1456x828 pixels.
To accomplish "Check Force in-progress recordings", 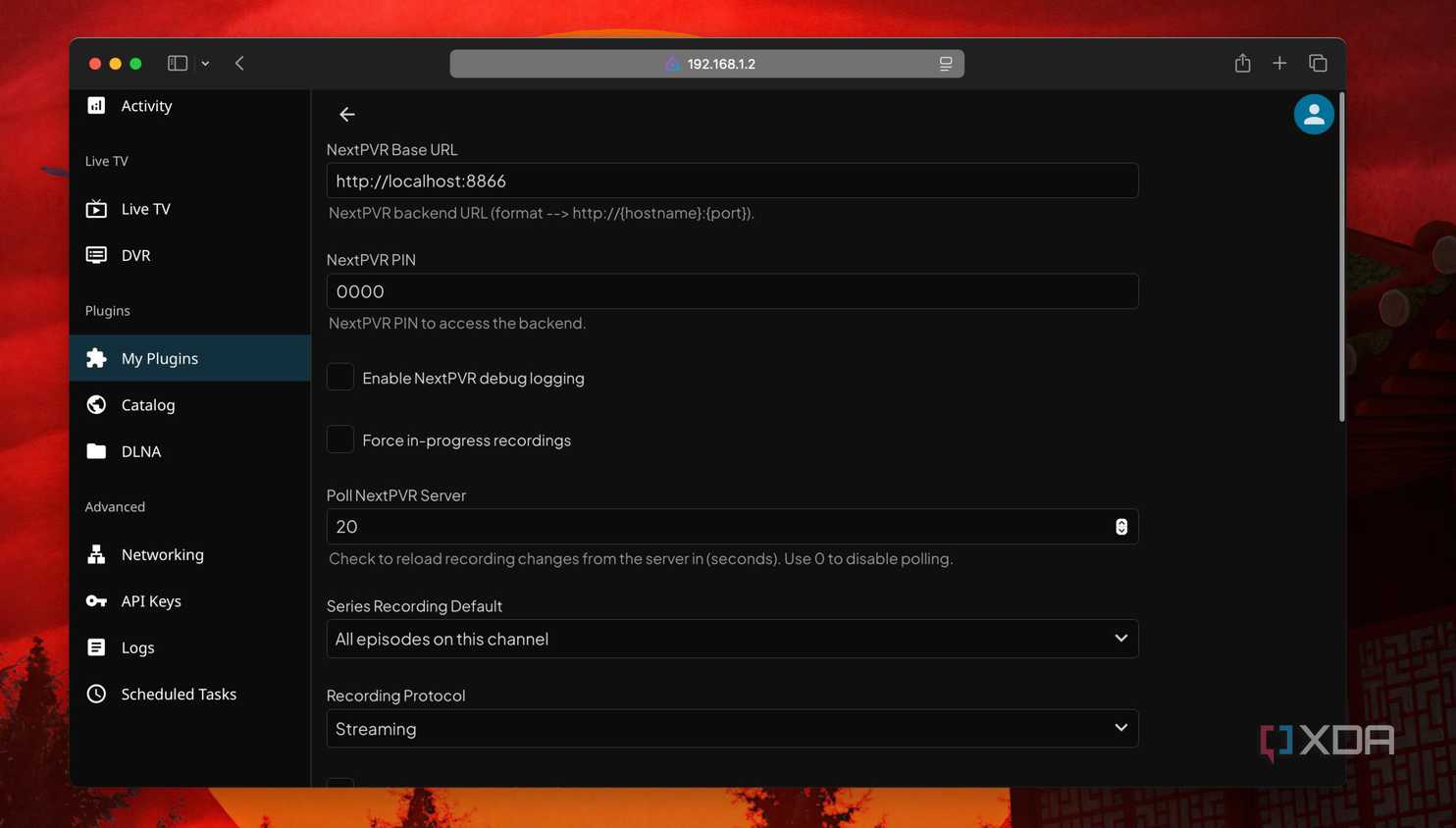I will [x=339, y=440].
